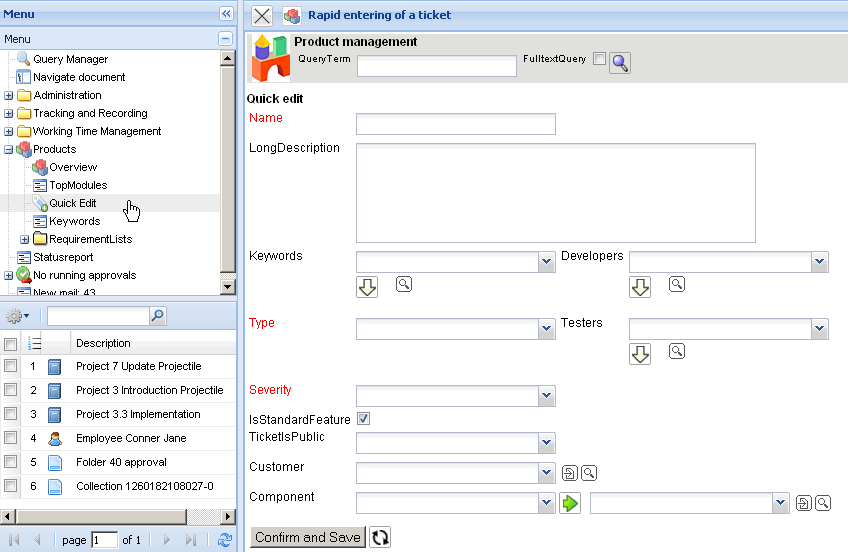Click into the Name input field
The image size is (848, 552).
coord(456,124)
